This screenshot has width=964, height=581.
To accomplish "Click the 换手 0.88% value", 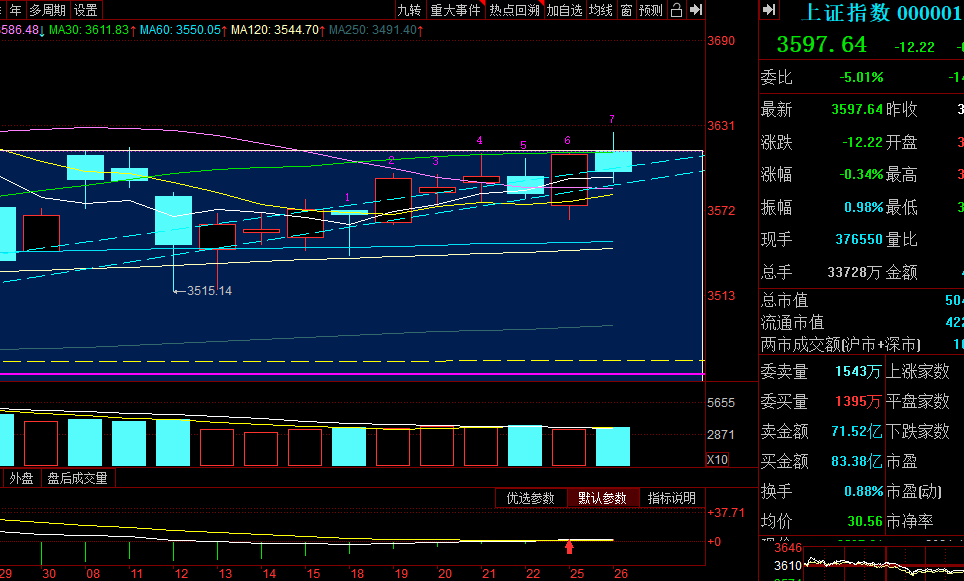I will 863,491.
